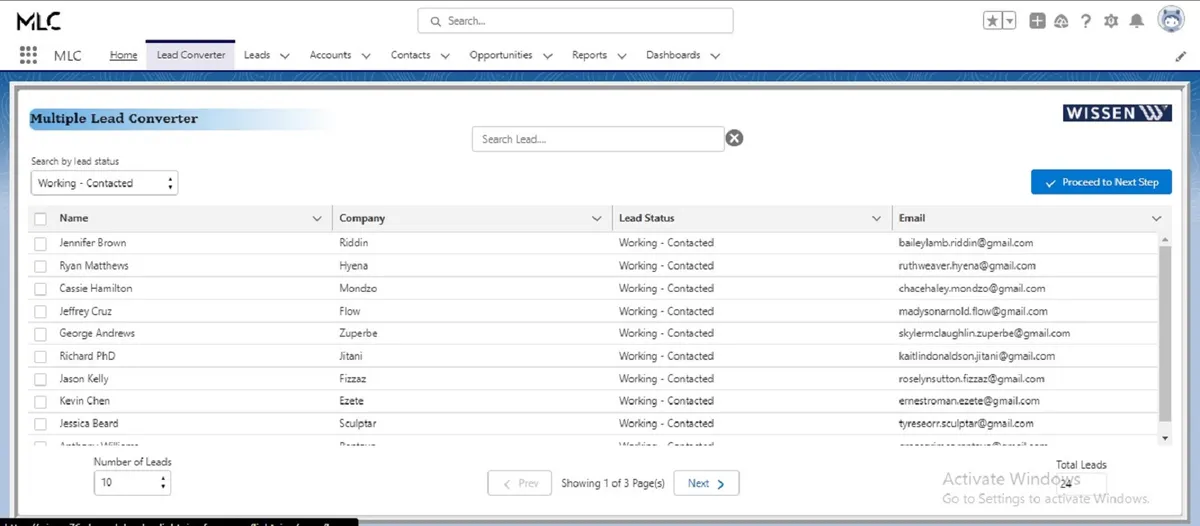Expand the Email column menu chevron
The height and width of the screenshot is (526, 1200).
click(x=1157, y=218)
